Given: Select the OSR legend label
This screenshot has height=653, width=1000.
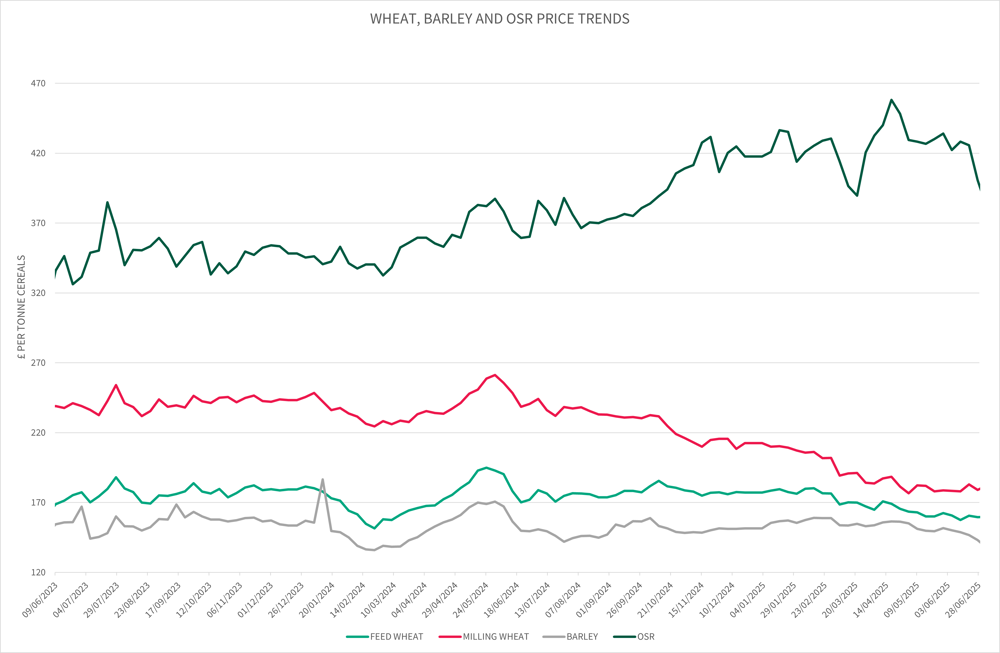Looking at the screenshot, I should [x=647, y=635].
